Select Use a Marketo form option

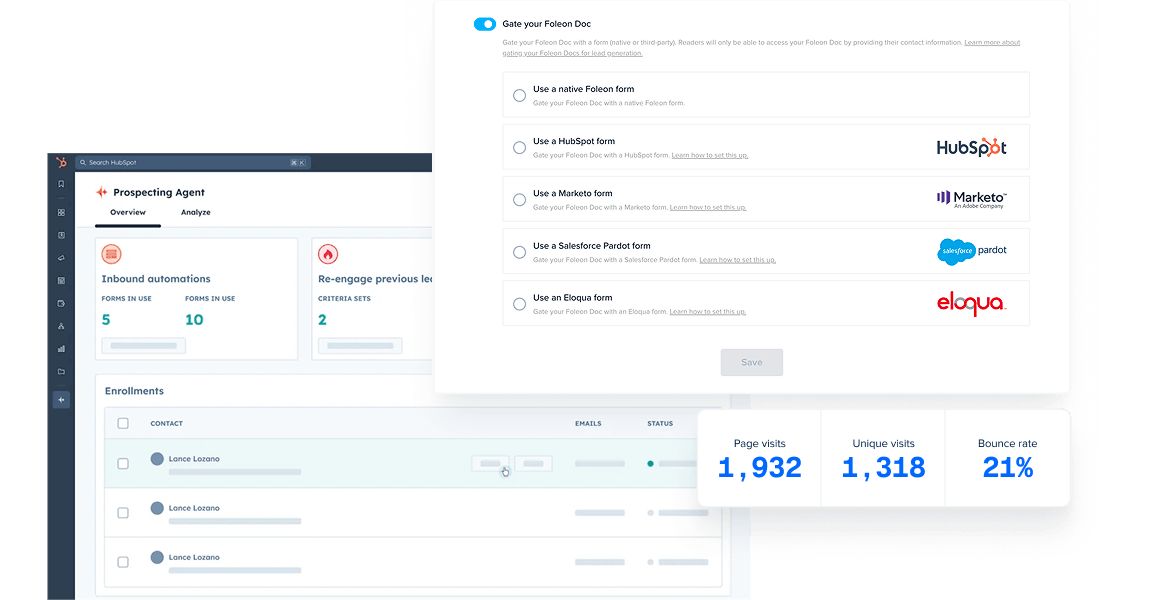519,200
